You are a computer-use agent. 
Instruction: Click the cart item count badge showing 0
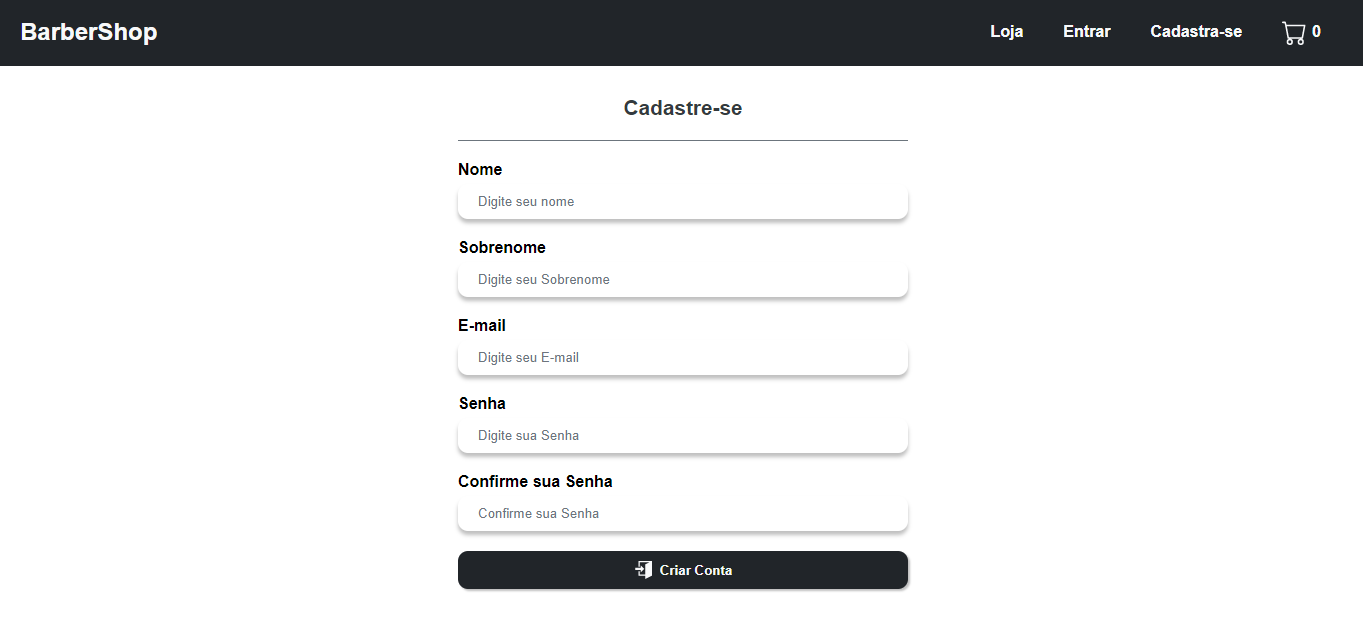point(1318,31)
